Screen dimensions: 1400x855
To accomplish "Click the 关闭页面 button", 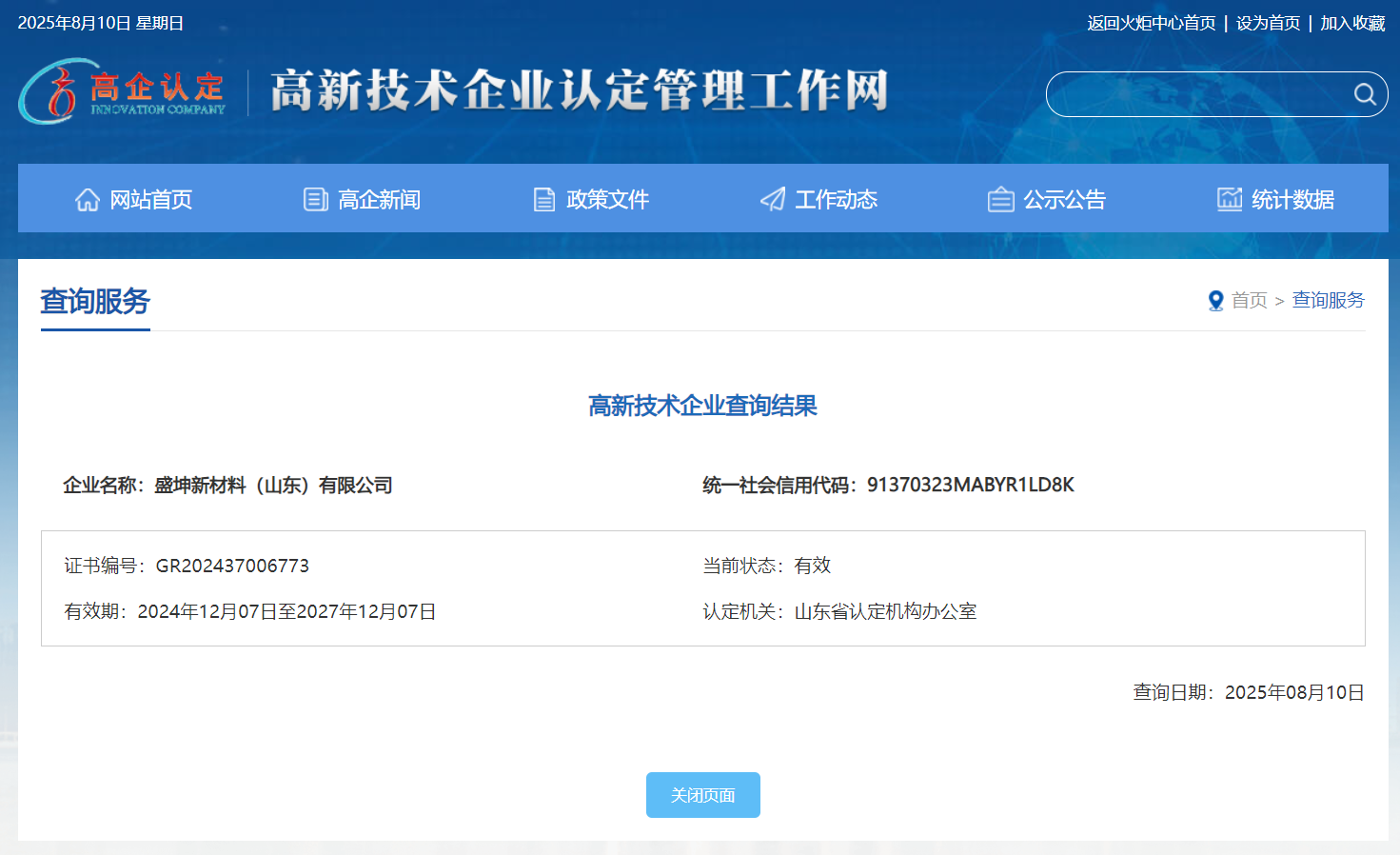I will 703,795.
